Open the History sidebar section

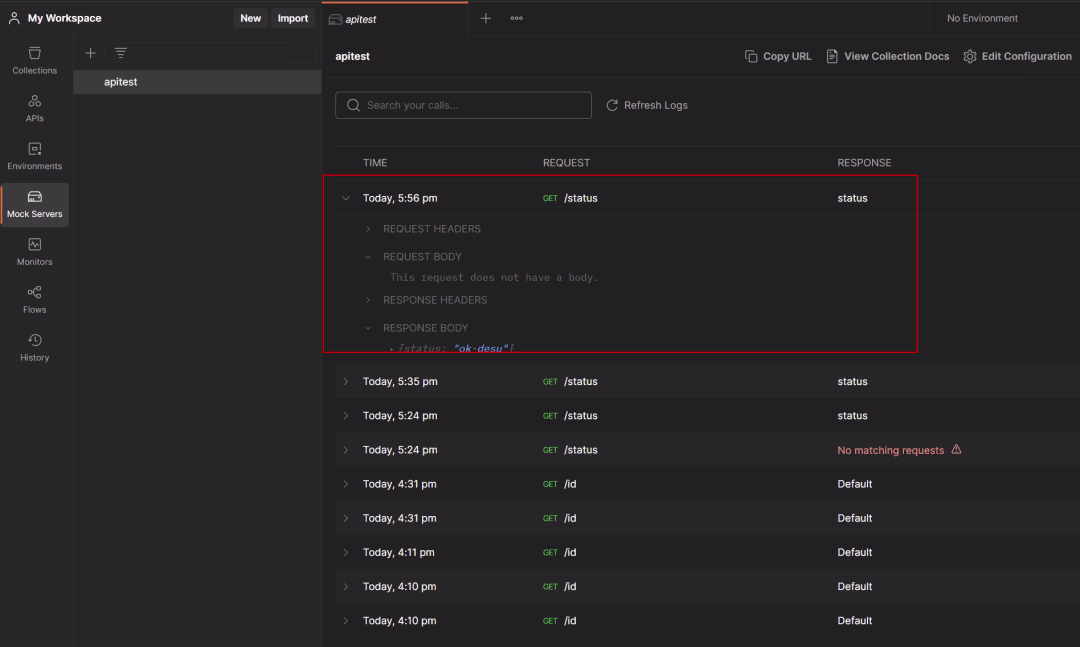[x=34, y=348]
